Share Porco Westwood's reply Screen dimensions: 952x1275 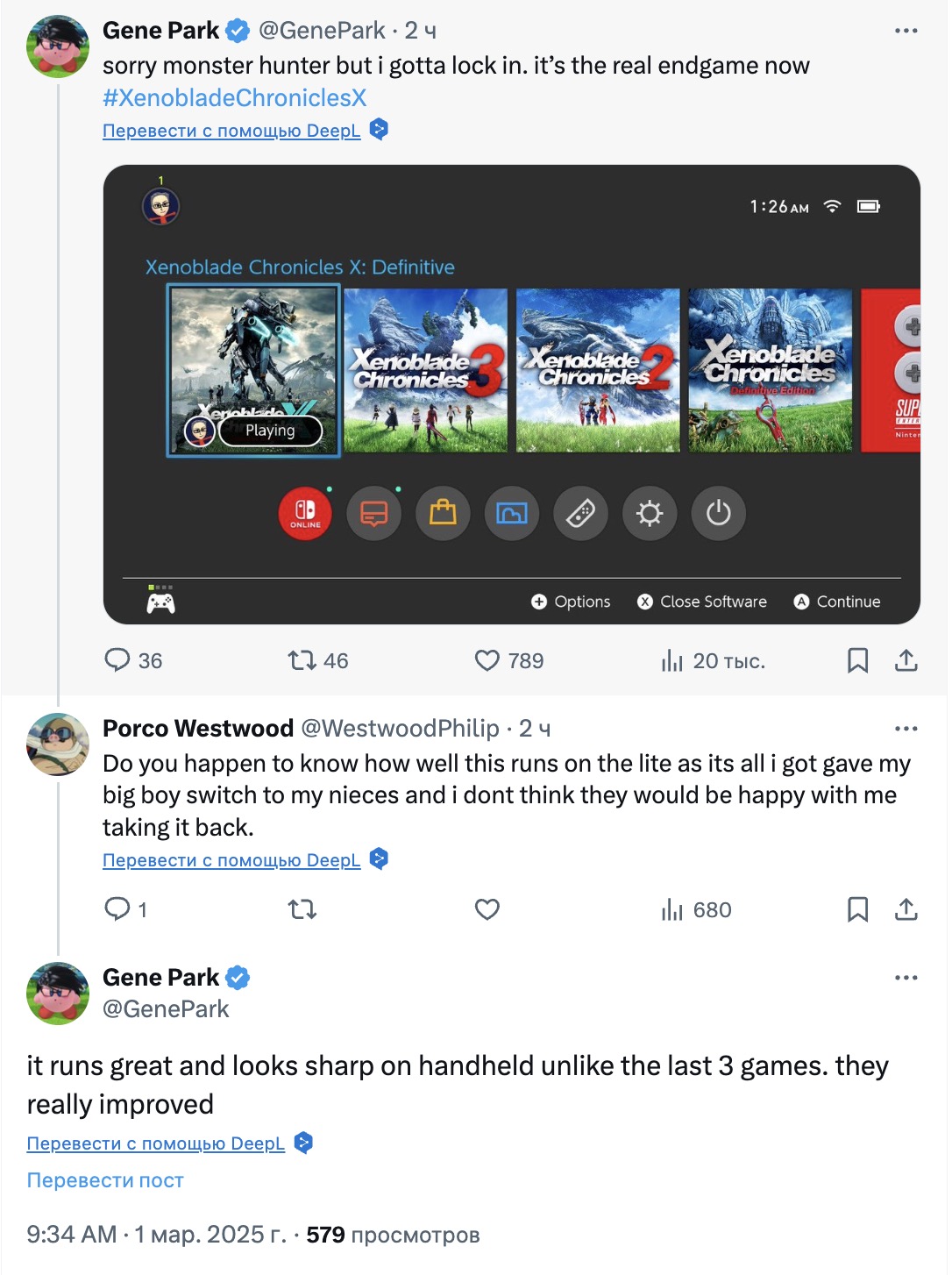coord(906,909)
